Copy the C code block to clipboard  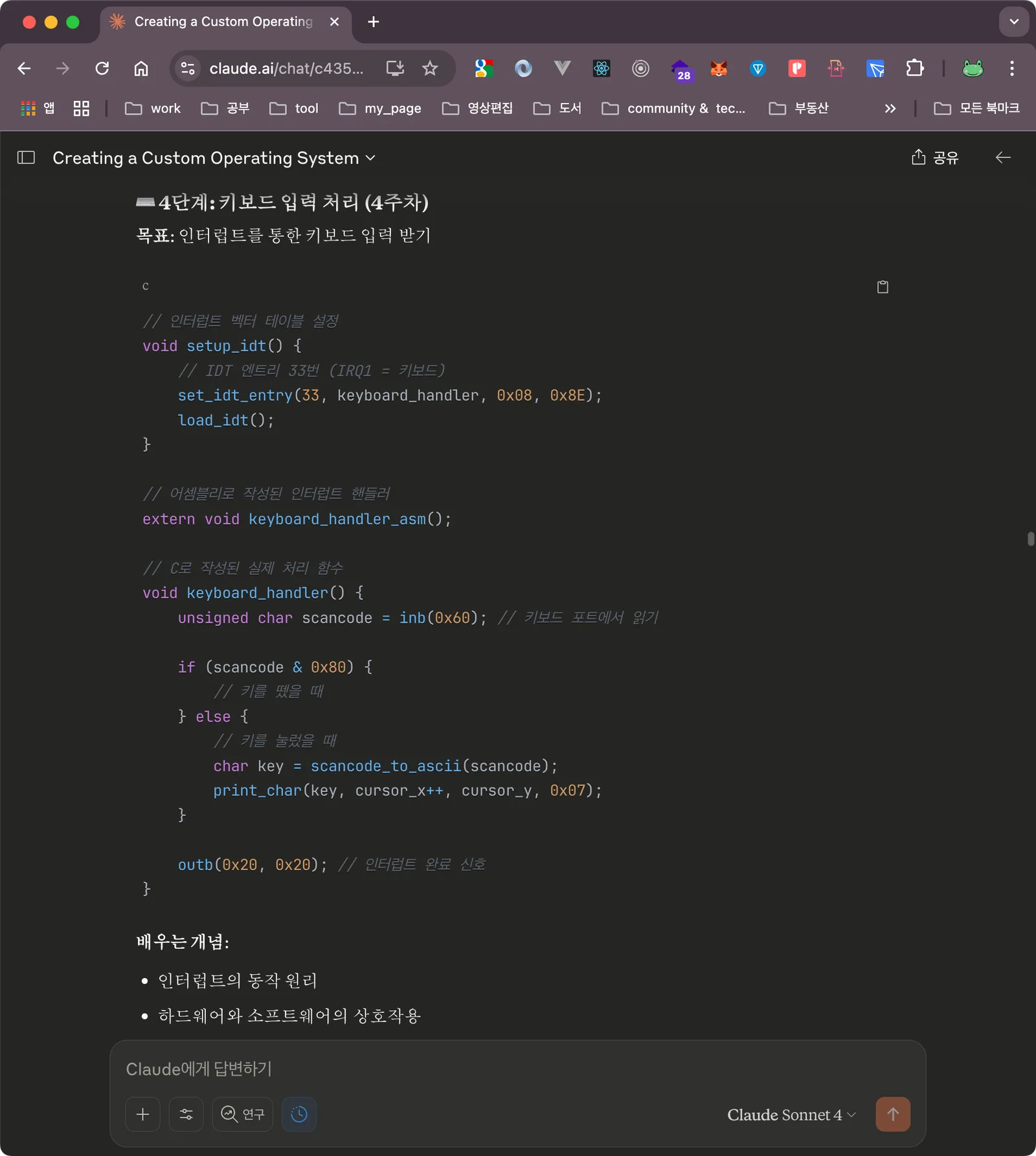[x=883, y=287]
